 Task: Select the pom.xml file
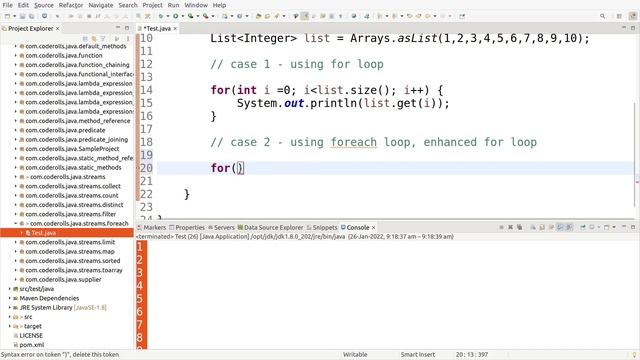32,344
